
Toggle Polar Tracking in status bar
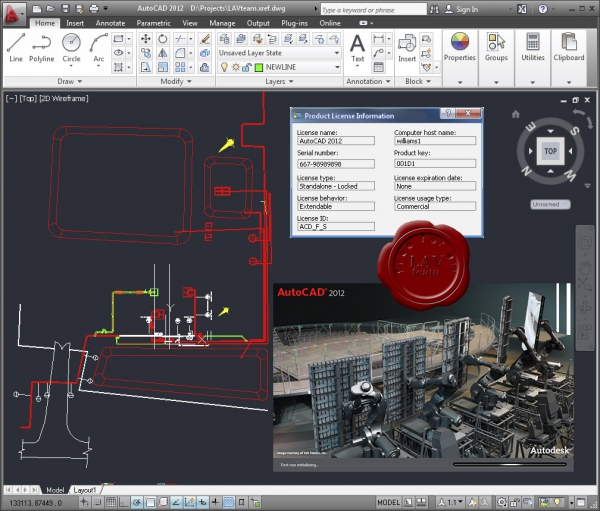[x=137, y=502]
